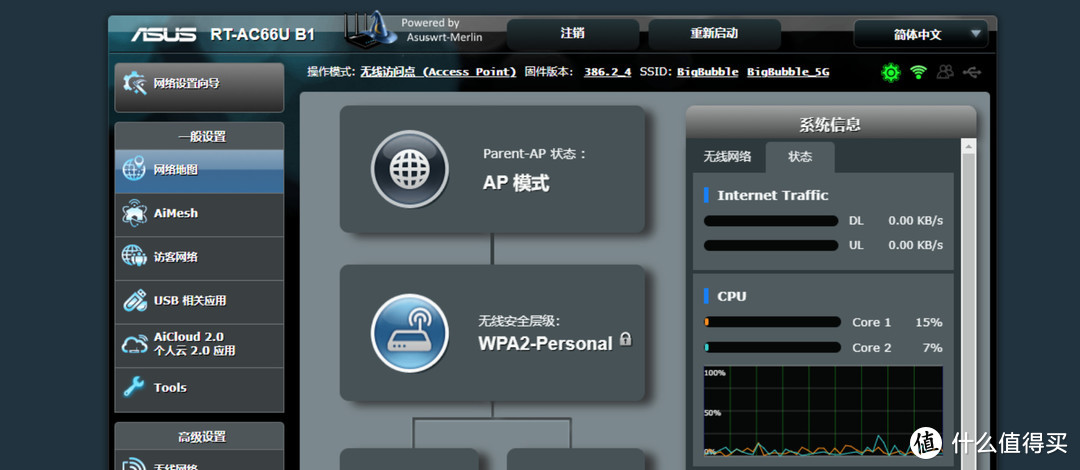This screenshot has width=1080, height=470.
Task: Click the 重新启动 reboot button
Action: (714, 34)
